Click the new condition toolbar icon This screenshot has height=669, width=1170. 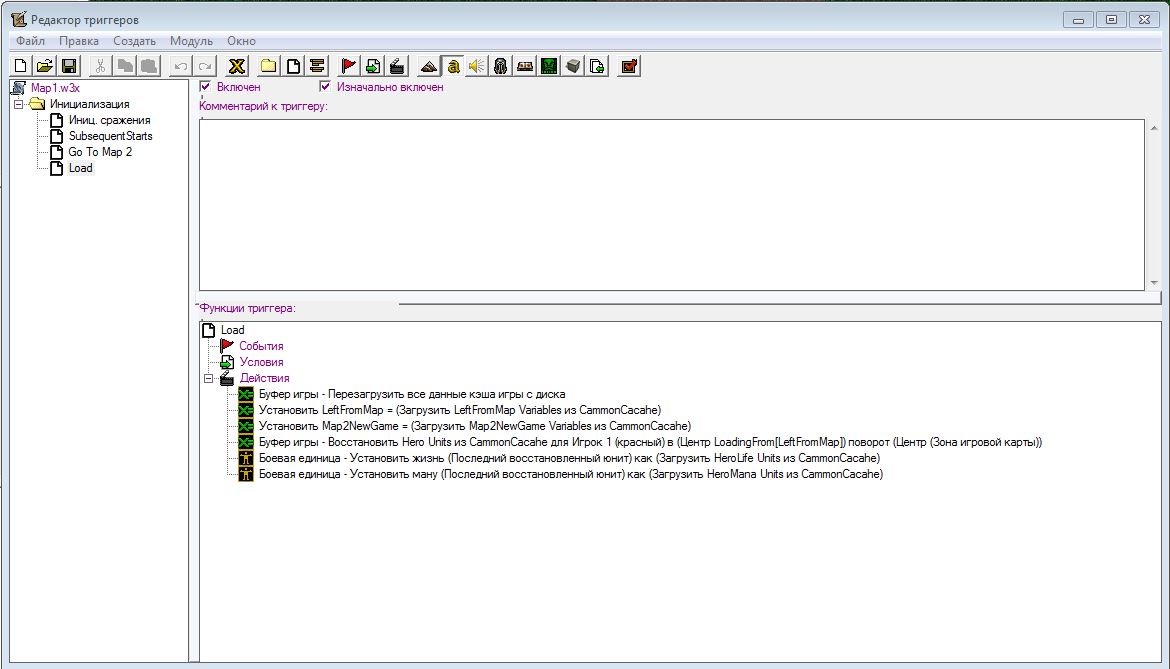pyautogui.click(x=373, y=66)
